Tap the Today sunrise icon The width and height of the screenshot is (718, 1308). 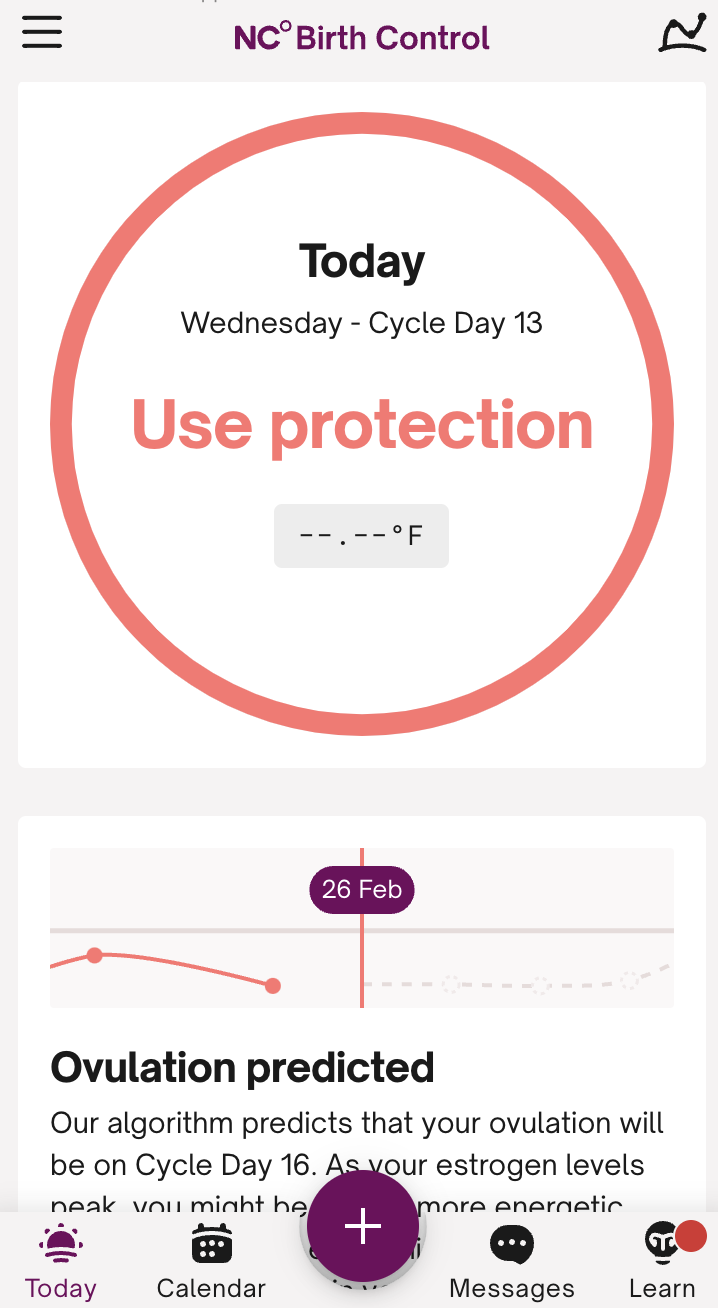click(x=61, y=1245)
